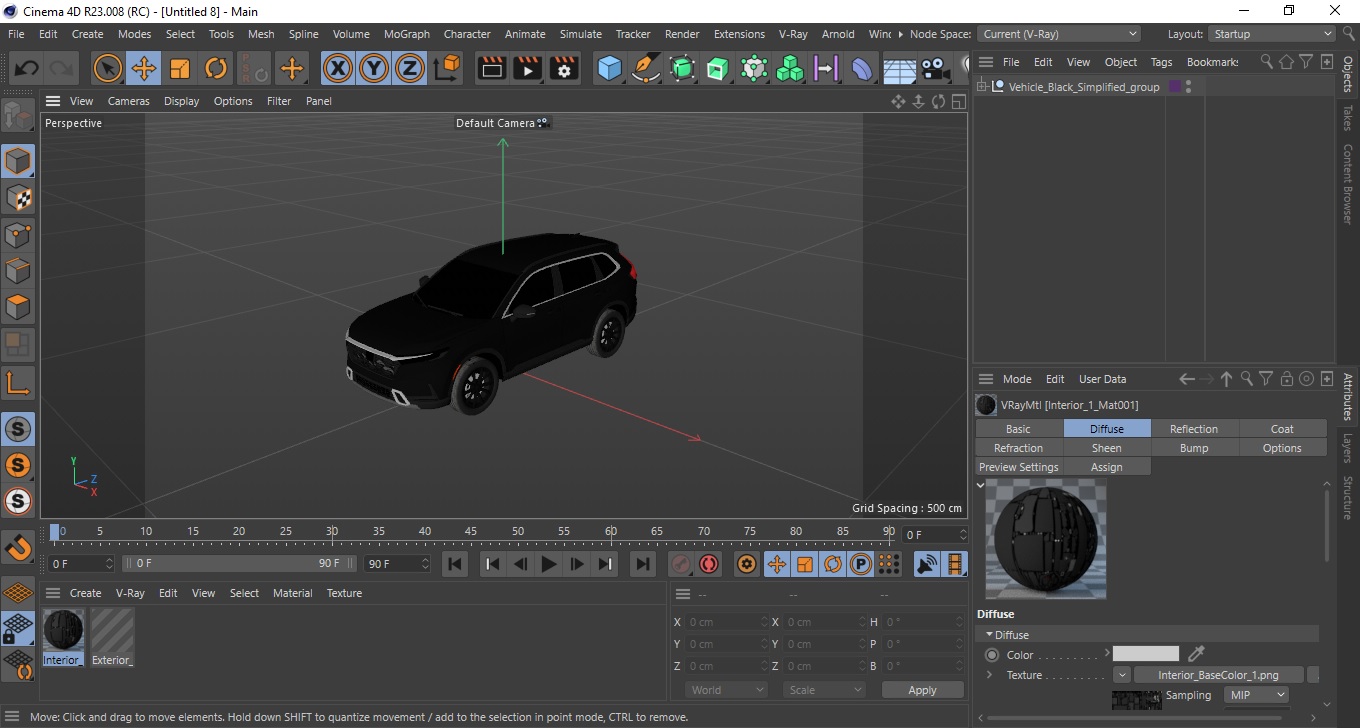Open the Scale mode dropdown
This screenshot has height=728, width=1360.
(824, 690)
